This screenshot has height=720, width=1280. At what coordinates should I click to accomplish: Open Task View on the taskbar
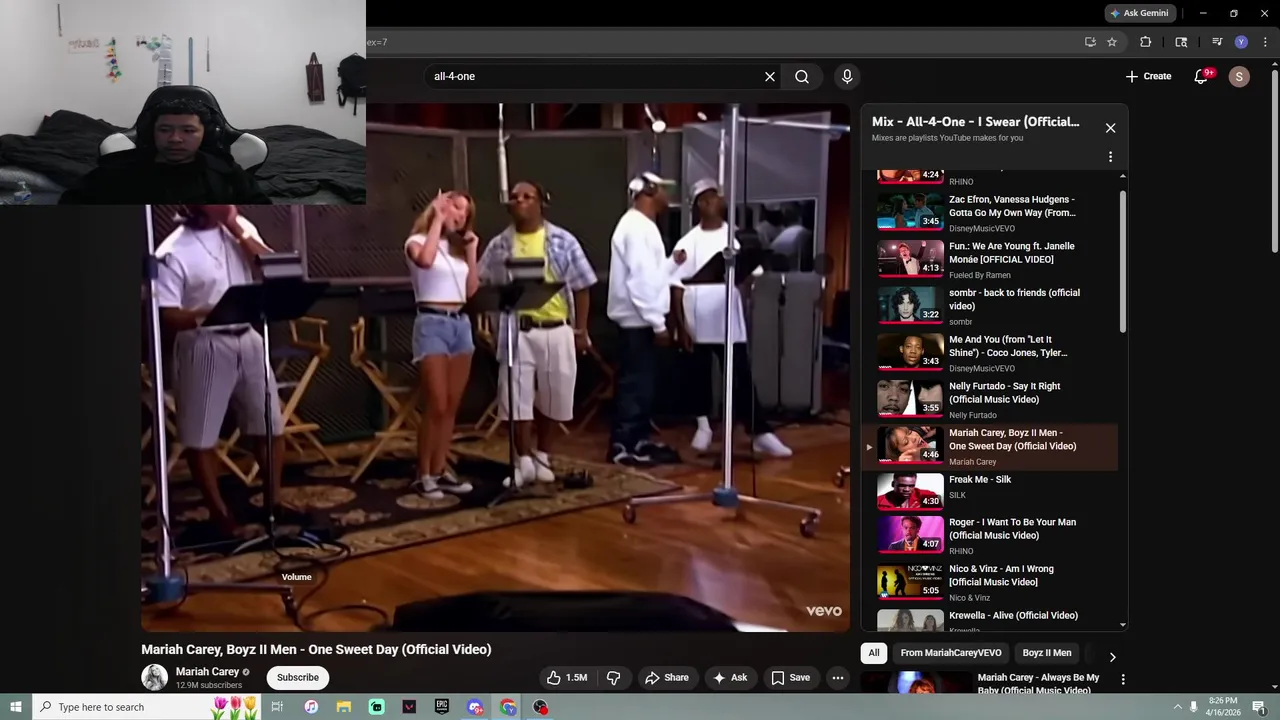[x=277, y=707]
